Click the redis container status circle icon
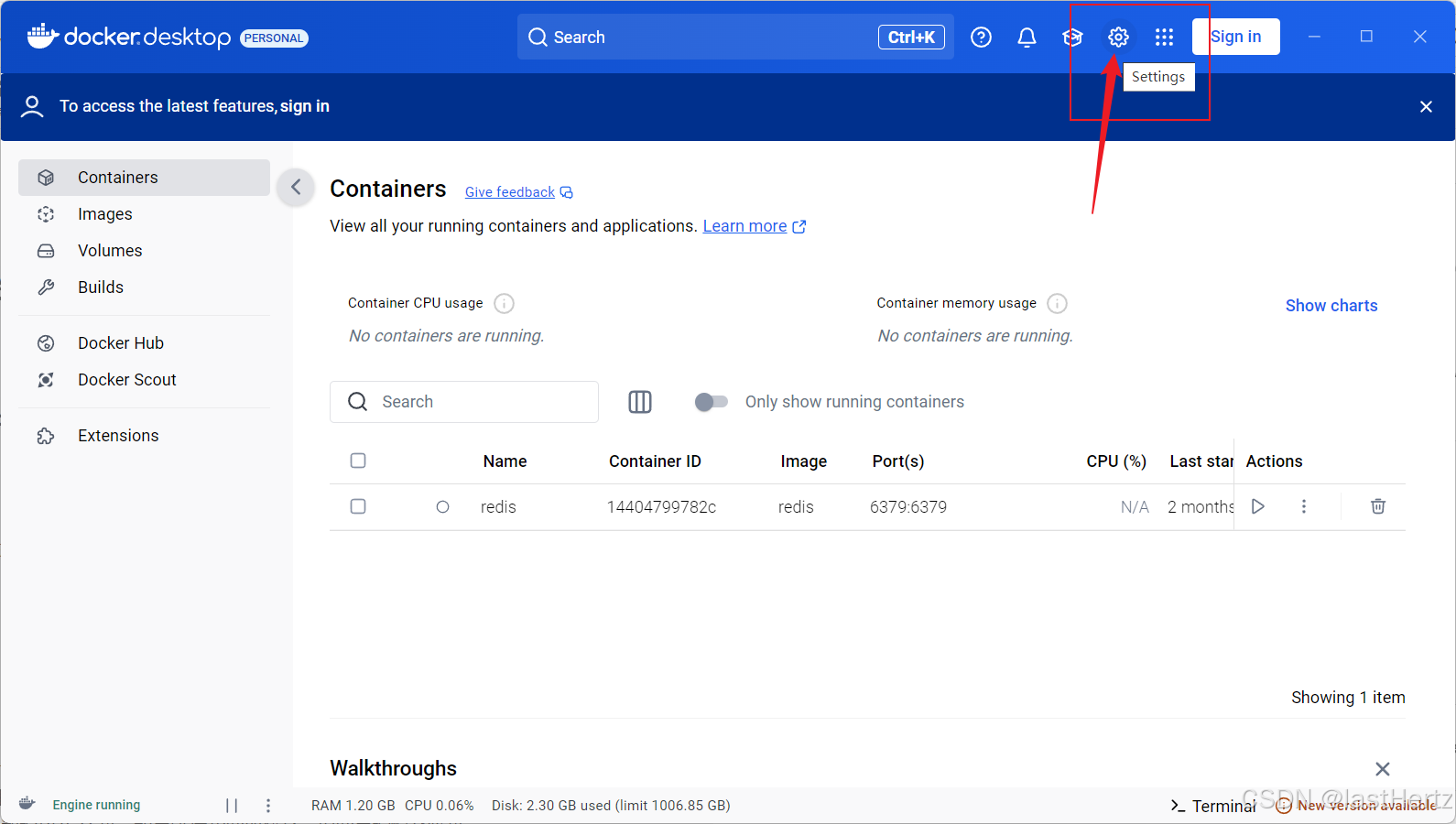1456x824 pixels. click(442, 507)
